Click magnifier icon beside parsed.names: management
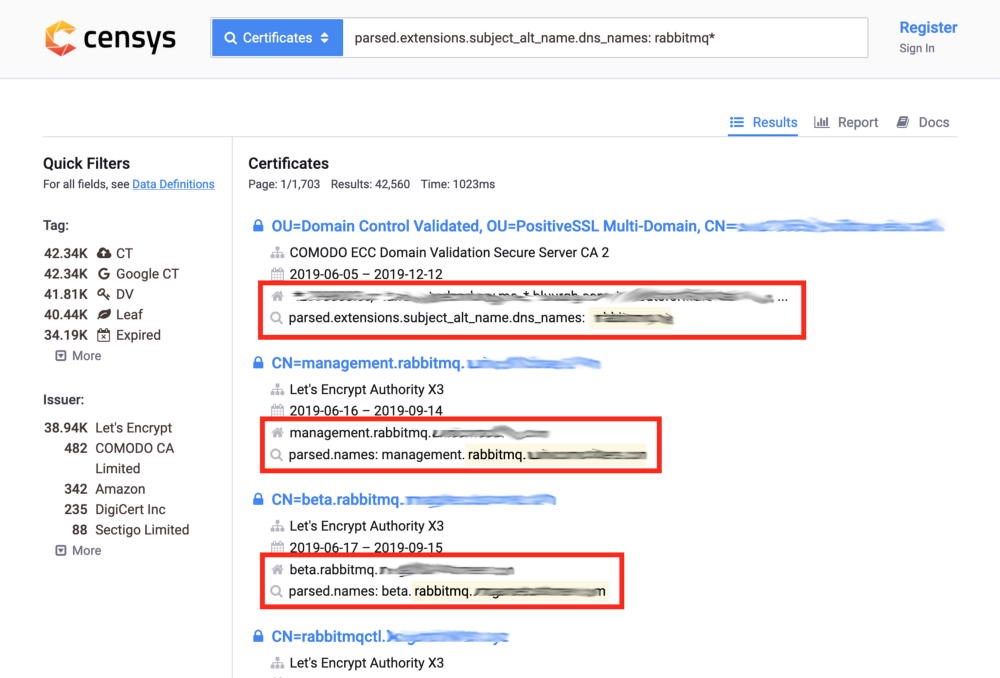Screen dimensions: 1000x678 click(x=277, y=455)
